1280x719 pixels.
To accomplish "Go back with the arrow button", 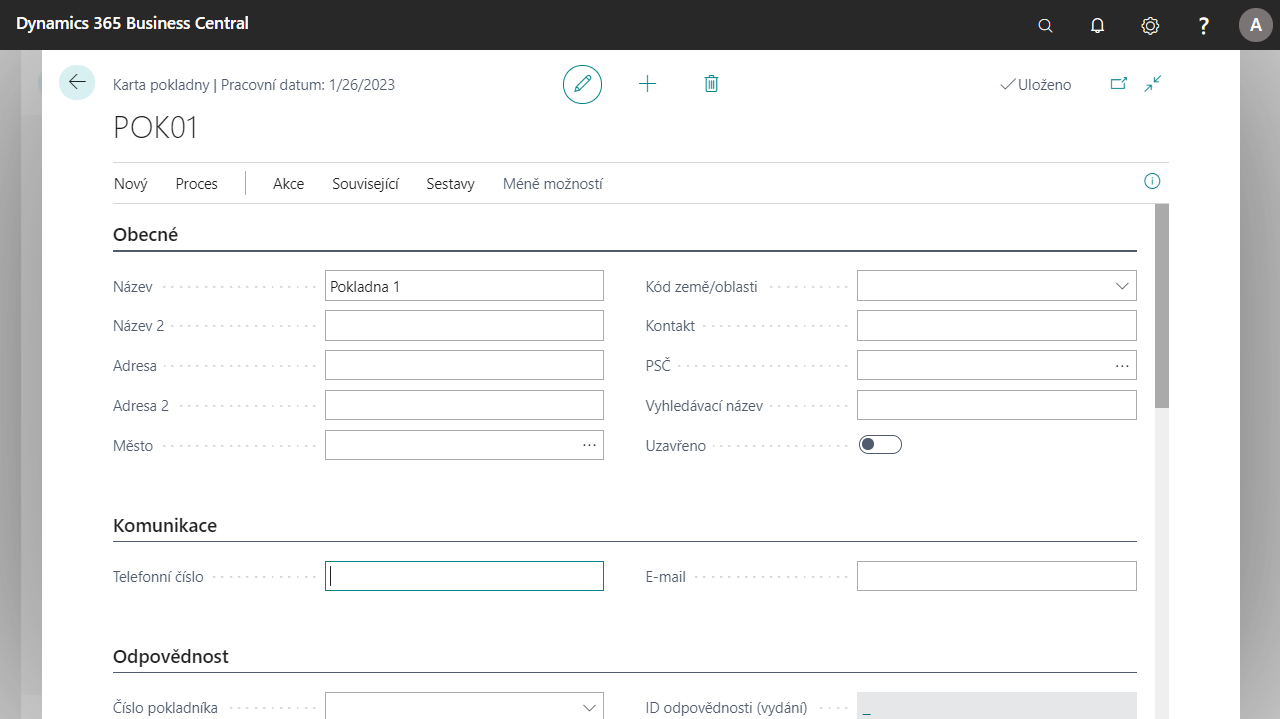I will pos(77,83).
